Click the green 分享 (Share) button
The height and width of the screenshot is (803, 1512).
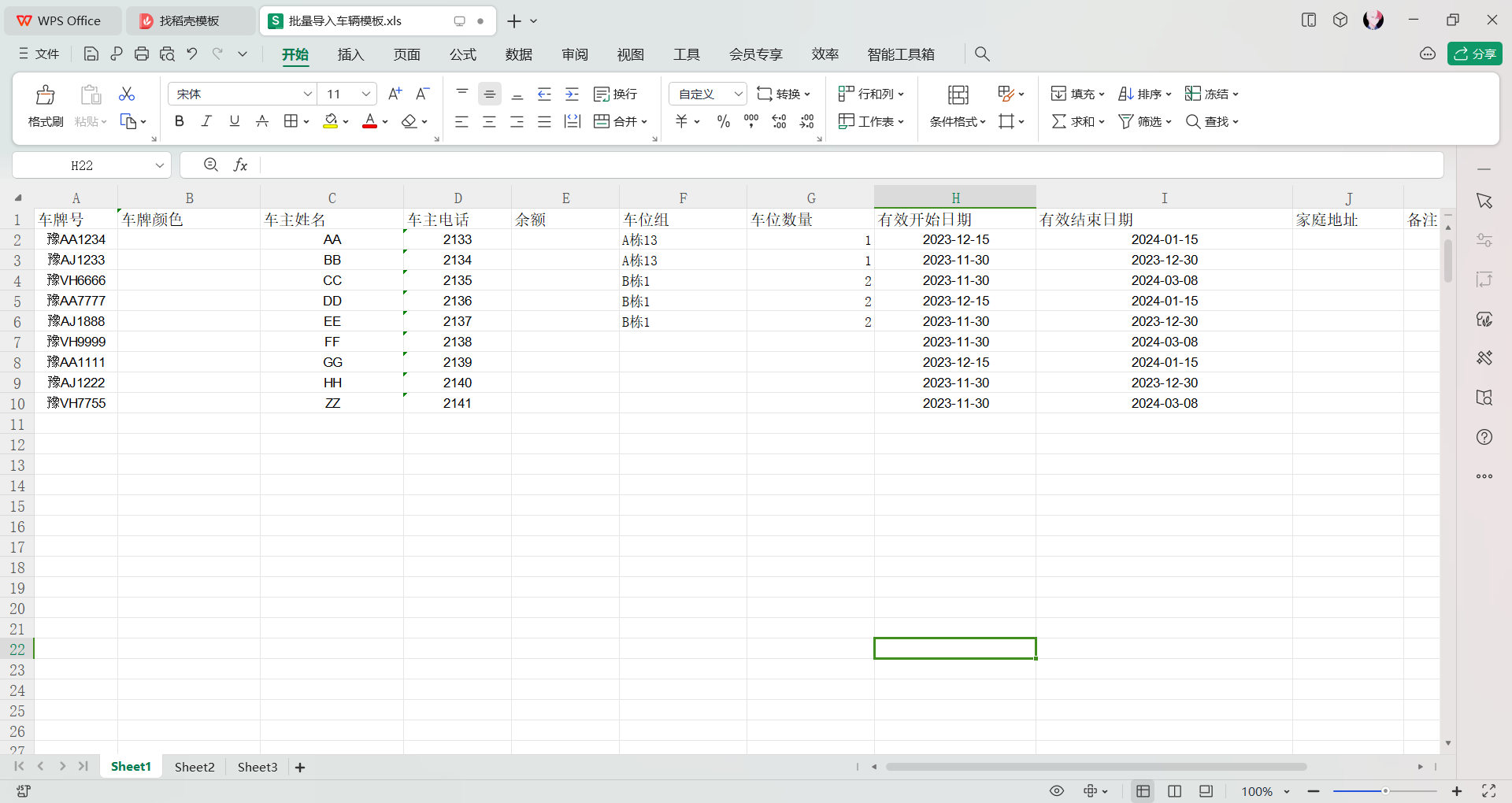1475,54
